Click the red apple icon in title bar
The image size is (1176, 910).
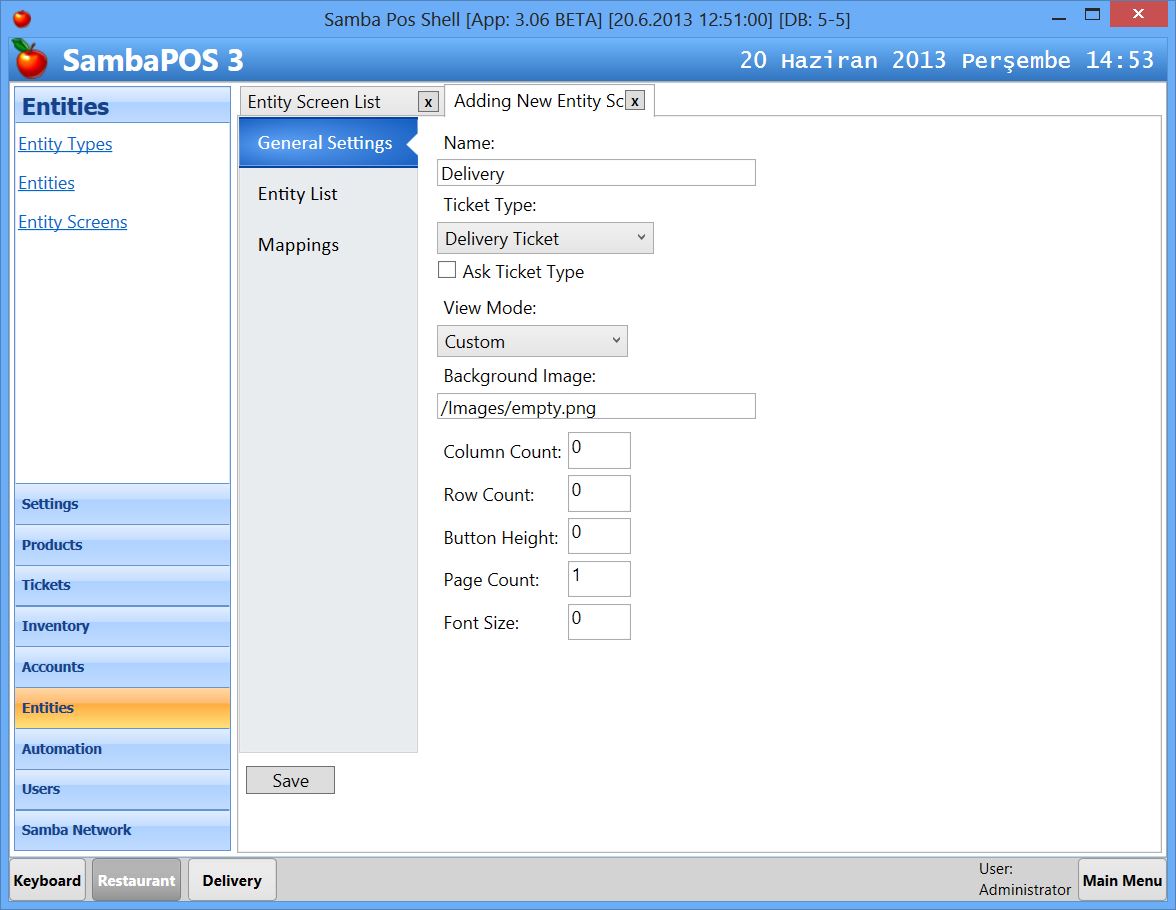coord(22,16)
